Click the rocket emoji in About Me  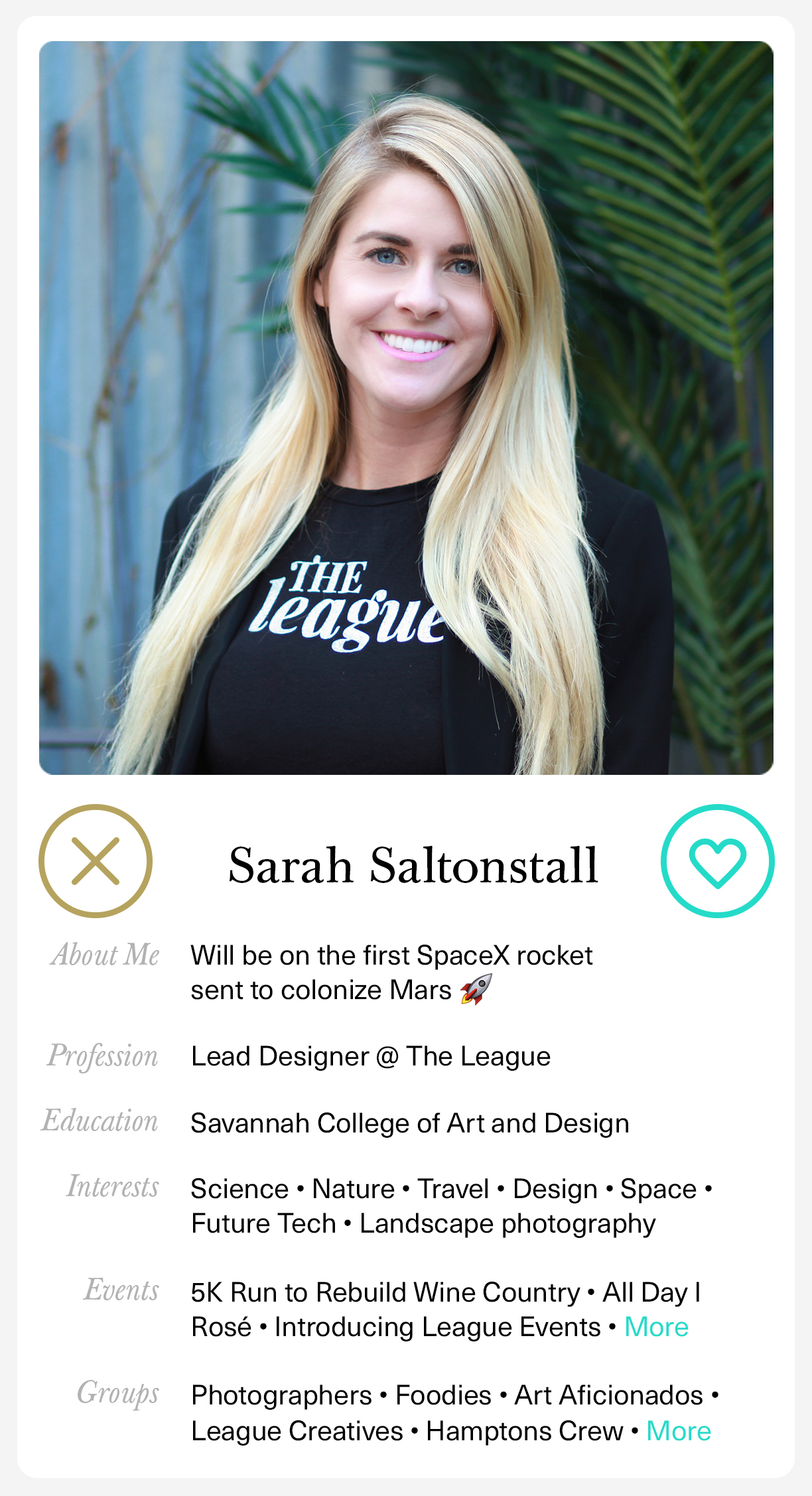476,989
